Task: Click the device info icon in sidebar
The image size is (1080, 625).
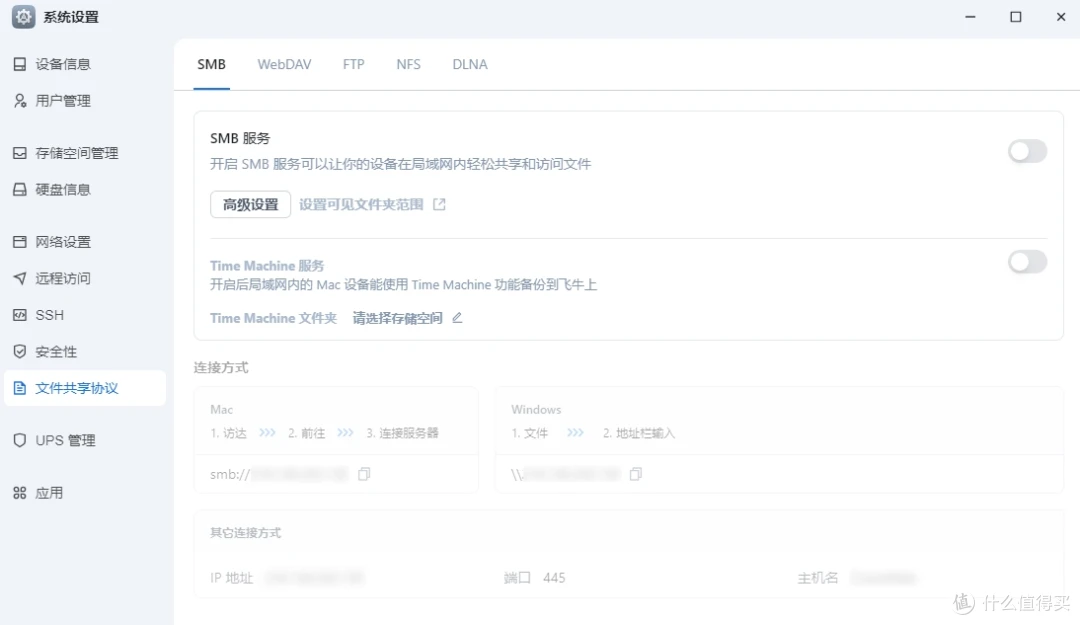Action: pos(20,64)
